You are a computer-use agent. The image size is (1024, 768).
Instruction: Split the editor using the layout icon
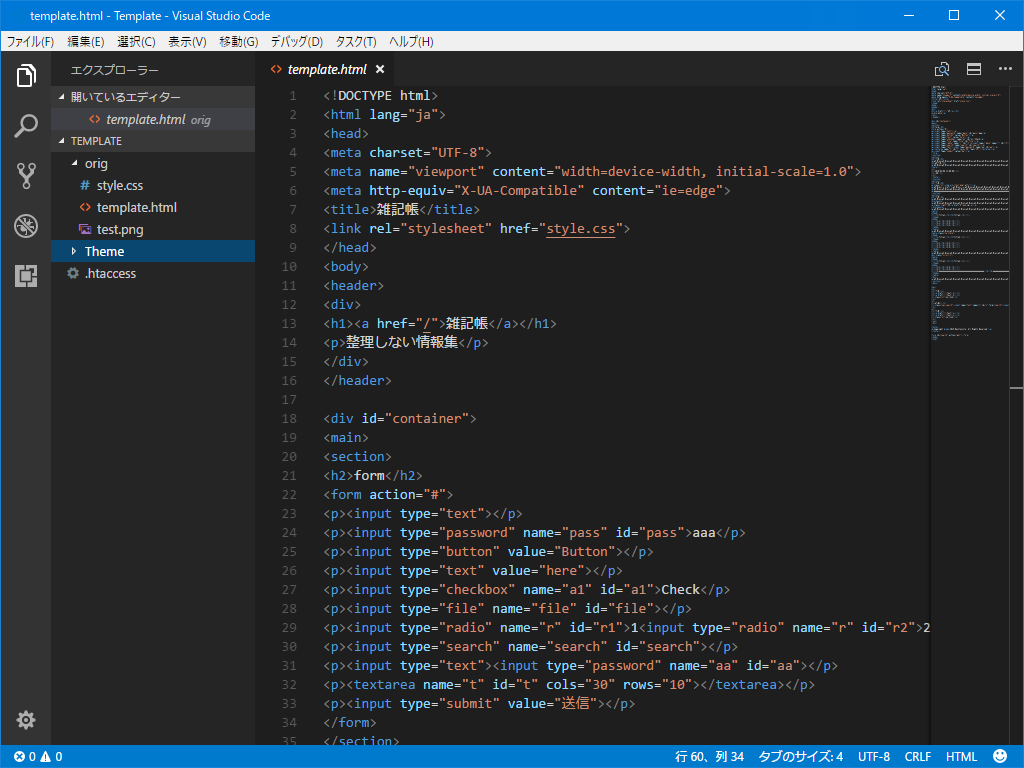pyautogui.click(x=973, y=69)
